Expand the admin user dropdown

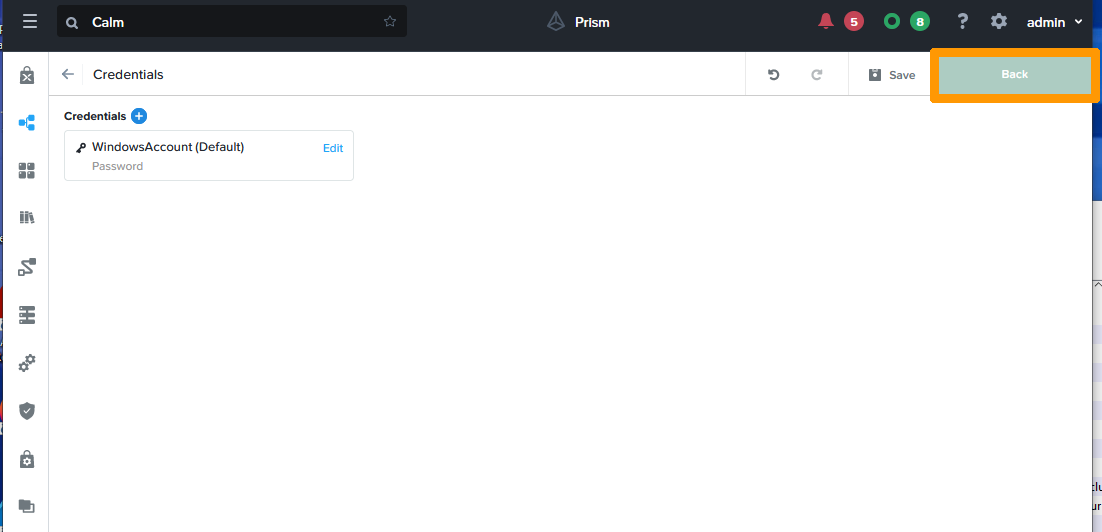tap(1055, 22)
